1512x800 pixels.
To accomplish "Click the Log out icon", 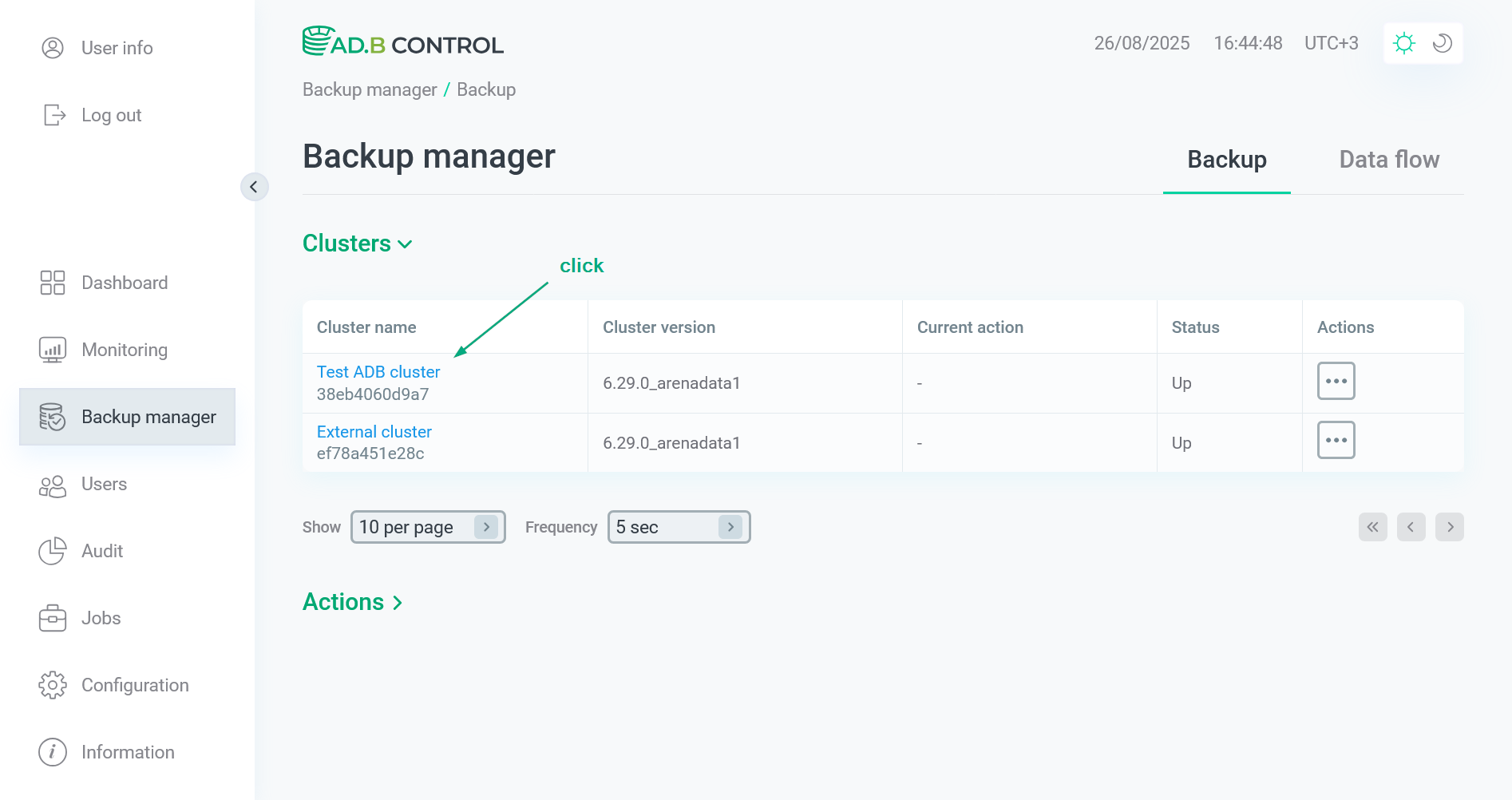I will click(x=53, y=114).
